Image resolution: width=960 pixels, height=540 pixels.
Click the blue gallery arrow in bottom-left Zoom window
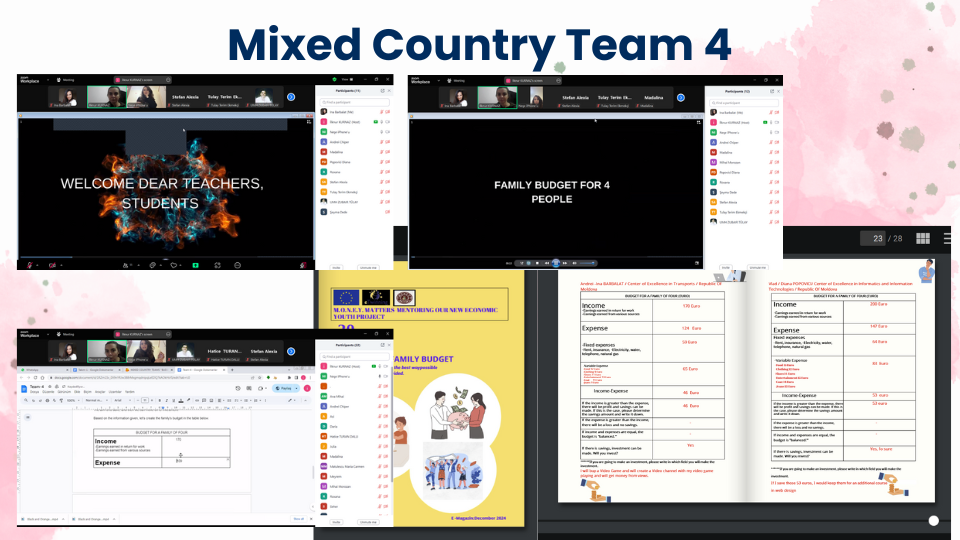(290, 350)
